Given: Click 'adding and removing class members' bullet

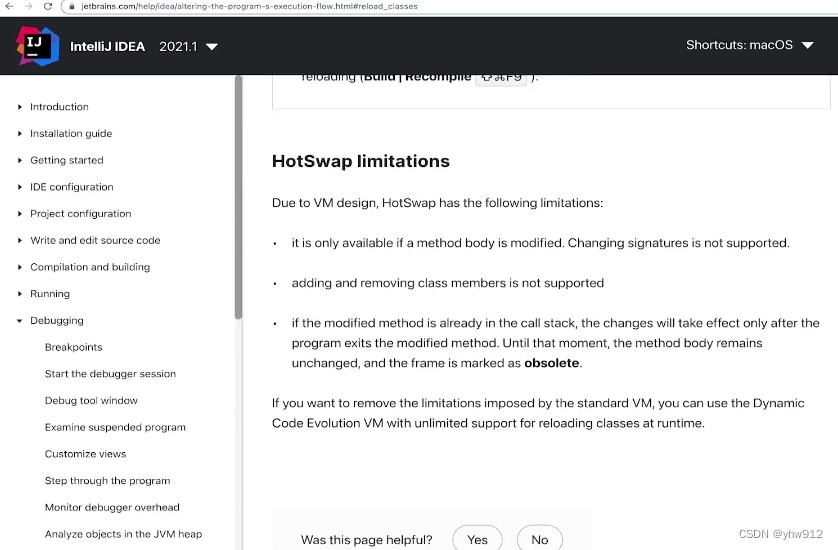Looking at the screenshot, I should click(x=448, y=283).
